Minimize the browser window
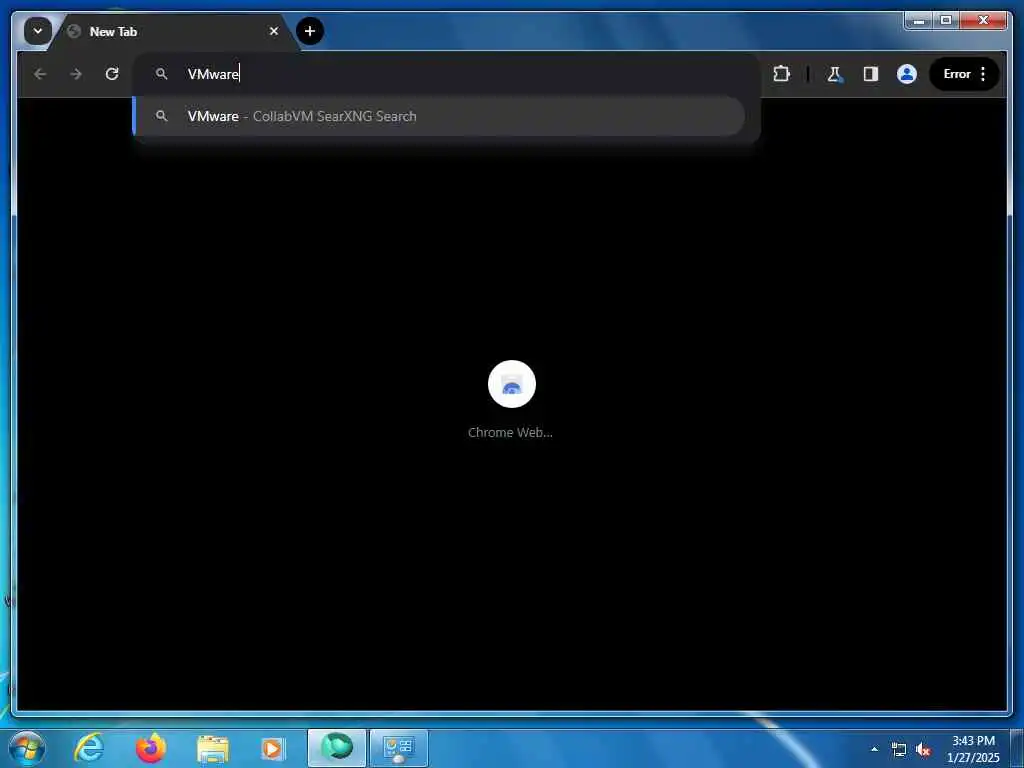The image size is (1024, 768). 919,20
